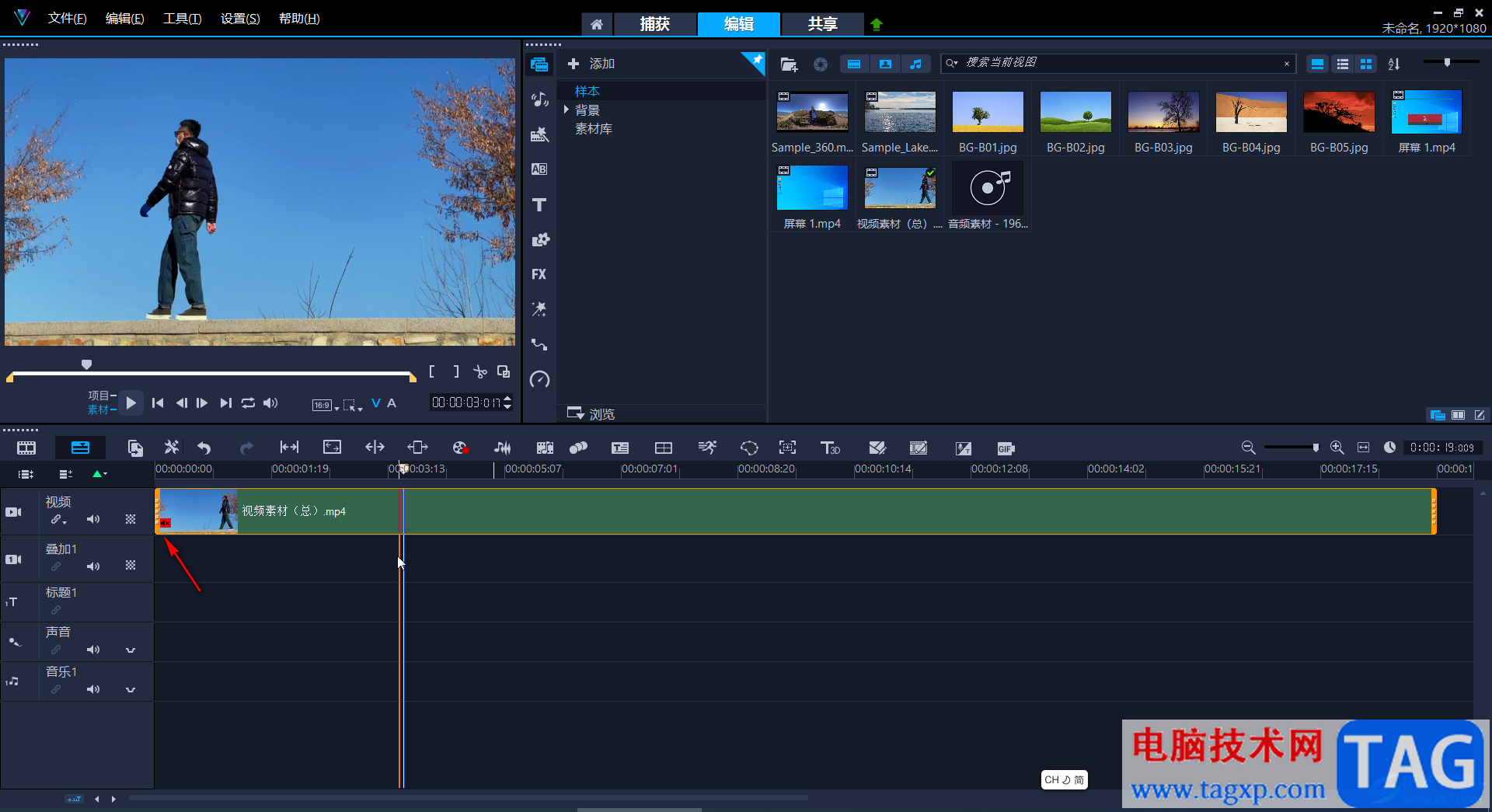1492x812 pixels.
Task: Open the 16:9 aspect ratio dropdown
Action: (326, 405)
